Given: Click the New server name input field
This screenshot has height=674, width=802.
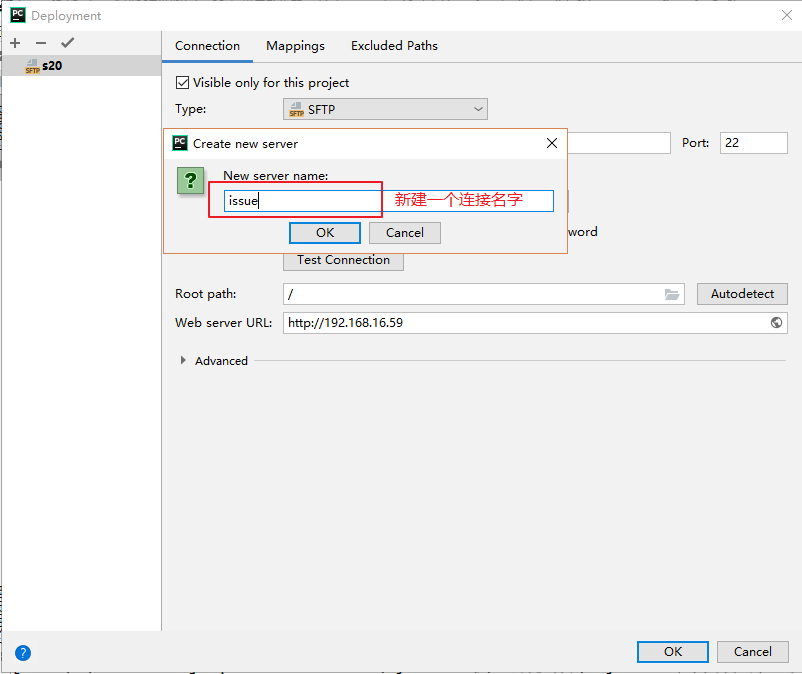Looking at the screenshot, I should [x=389, y=200].
